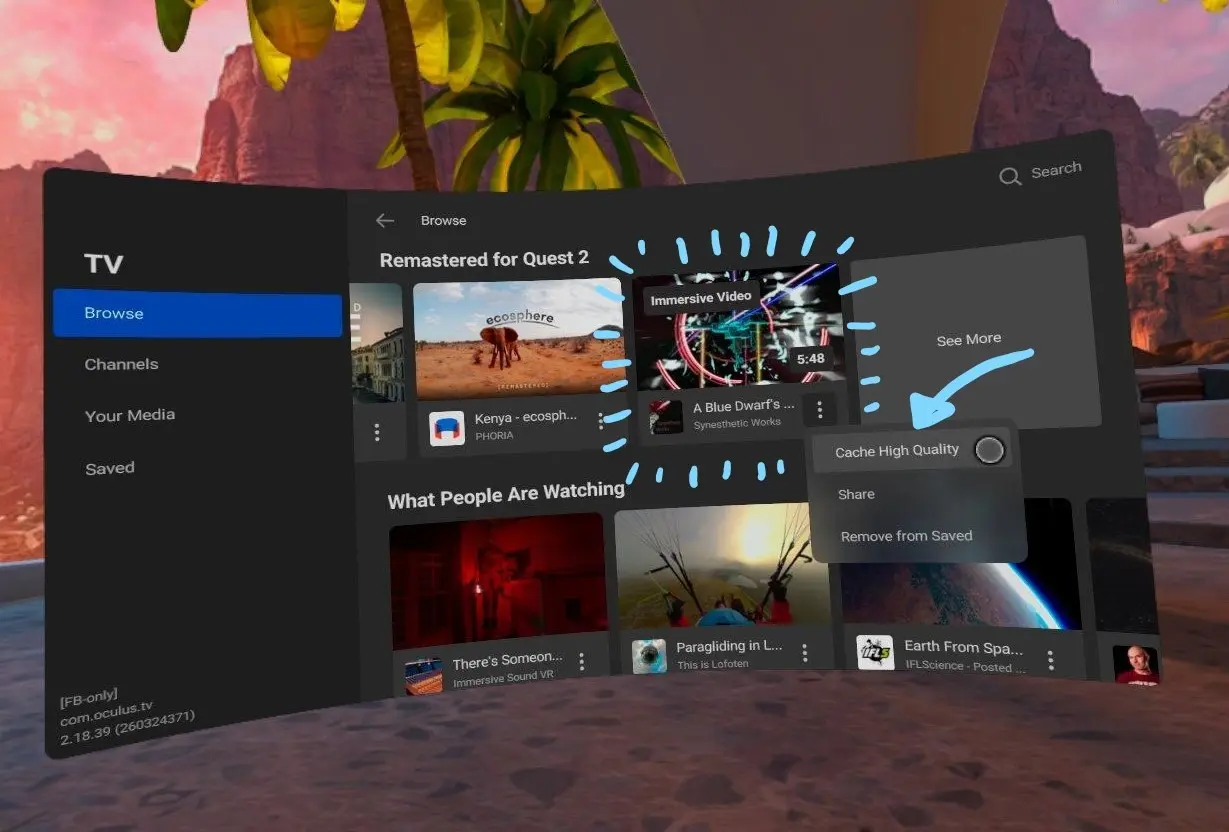Viewport: 1229px width, 832px height.
Task: Choose Remove from Saved menu entry
Action: click(x=906, y=536)
